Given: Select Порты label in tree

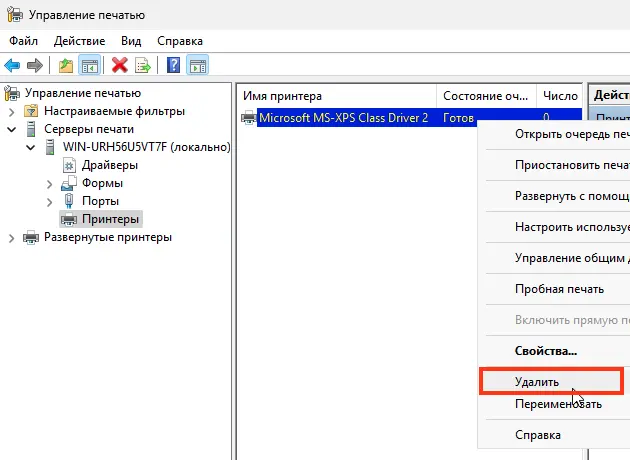Looking at the screenshot, I should pos(100,201).
